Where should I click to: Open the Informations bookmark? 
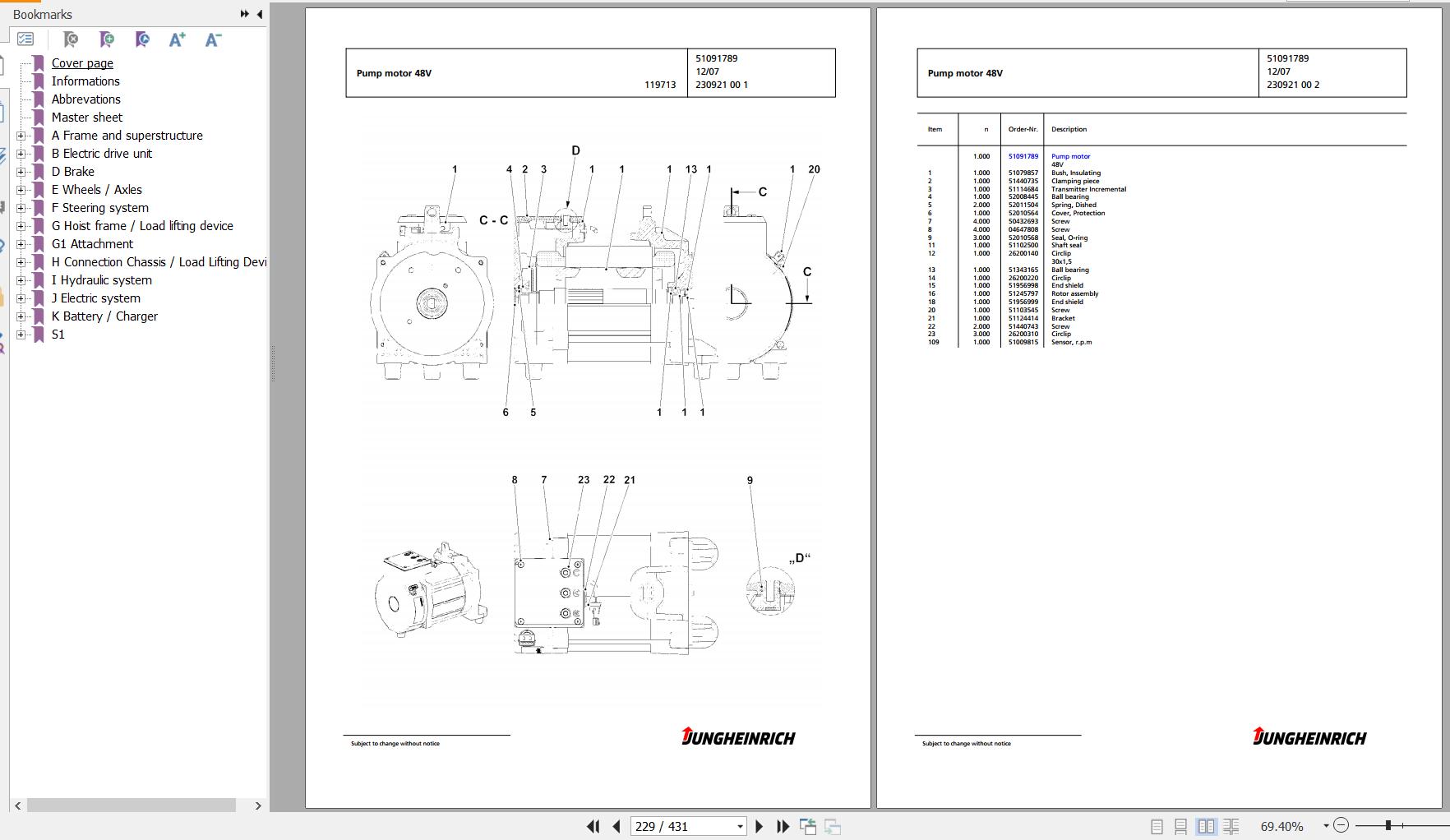85,81
